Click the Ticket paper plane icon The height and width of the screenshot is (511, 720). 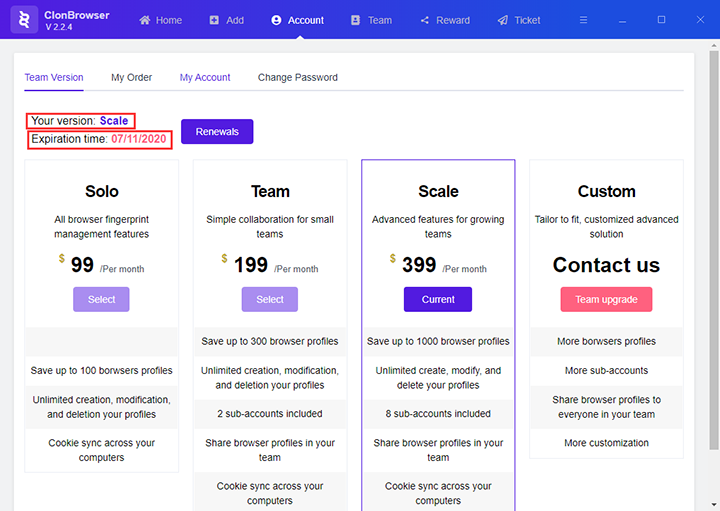[503, 20]
